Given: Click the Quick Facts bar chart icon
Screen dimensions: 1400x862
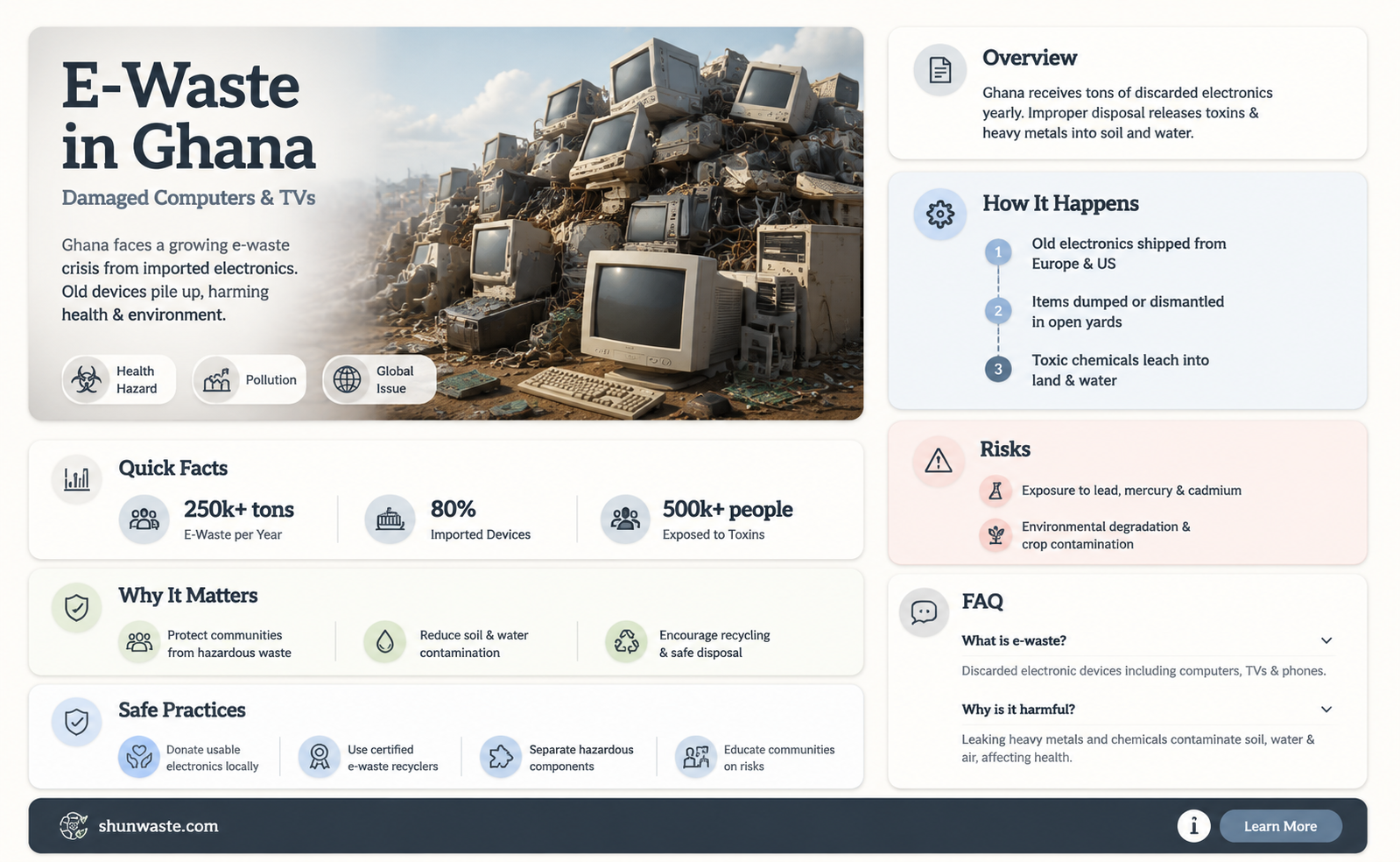Looking at the screenshot, I should pos(76,479).
